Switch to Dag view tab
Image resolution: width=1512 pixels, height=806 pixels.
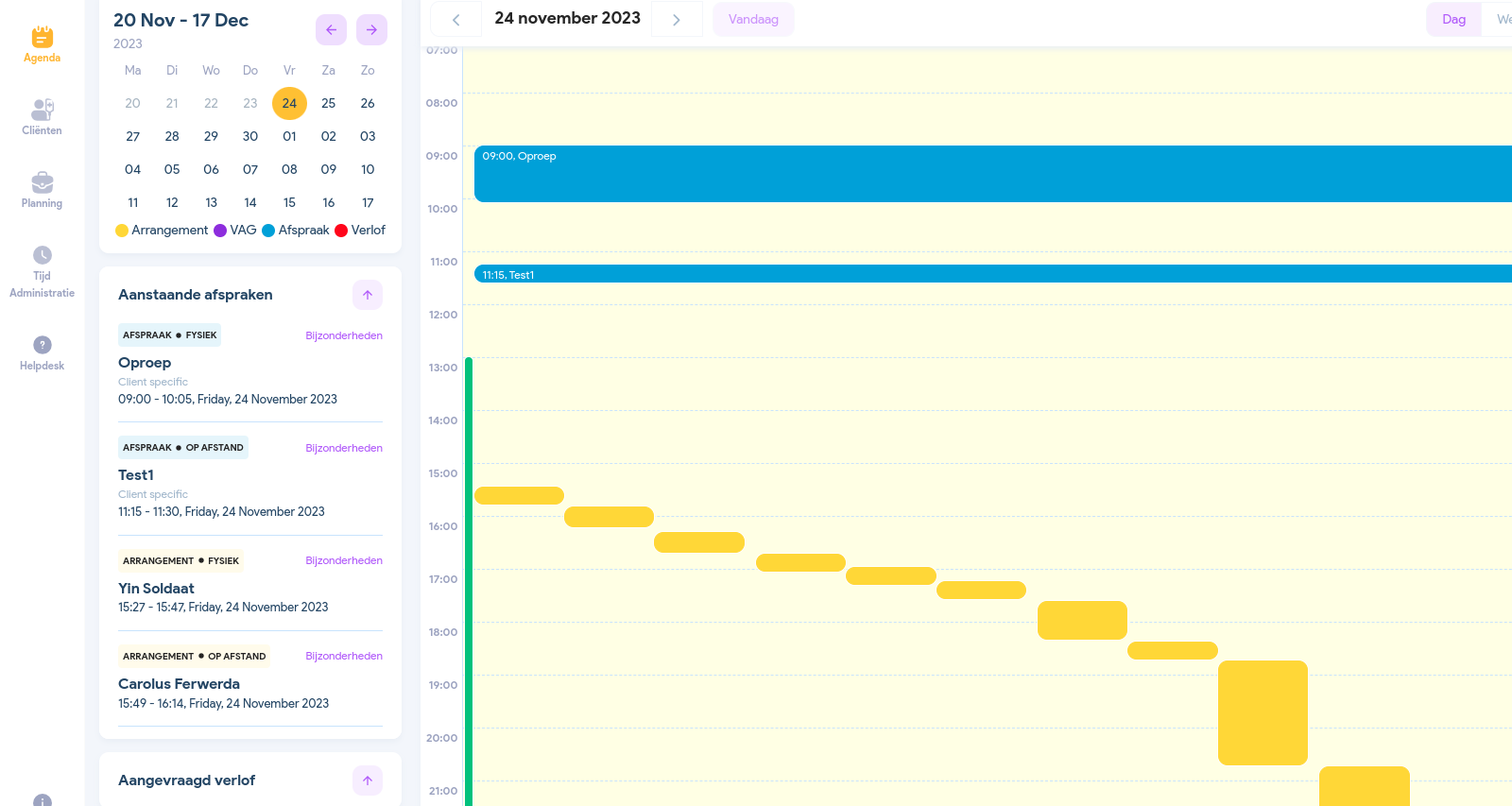1453,20
